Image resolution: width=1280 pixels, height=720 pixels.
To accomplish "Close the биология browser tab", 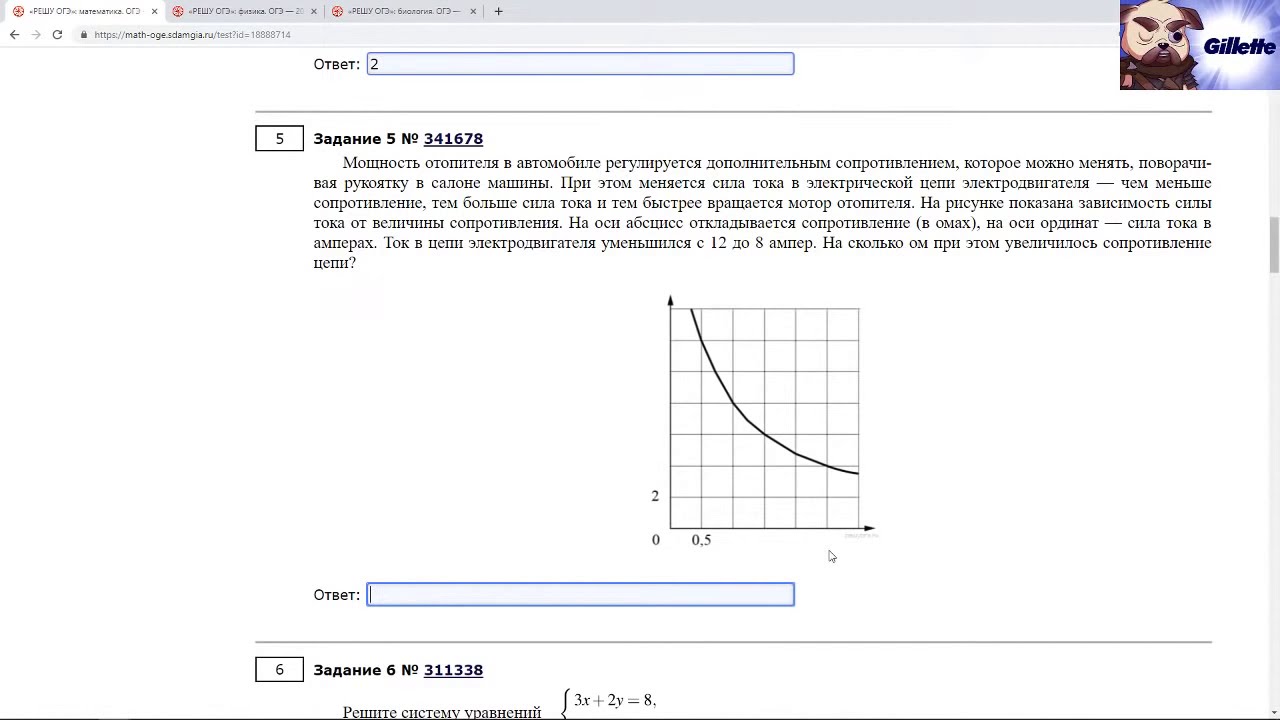I will [x=473, y=11].
